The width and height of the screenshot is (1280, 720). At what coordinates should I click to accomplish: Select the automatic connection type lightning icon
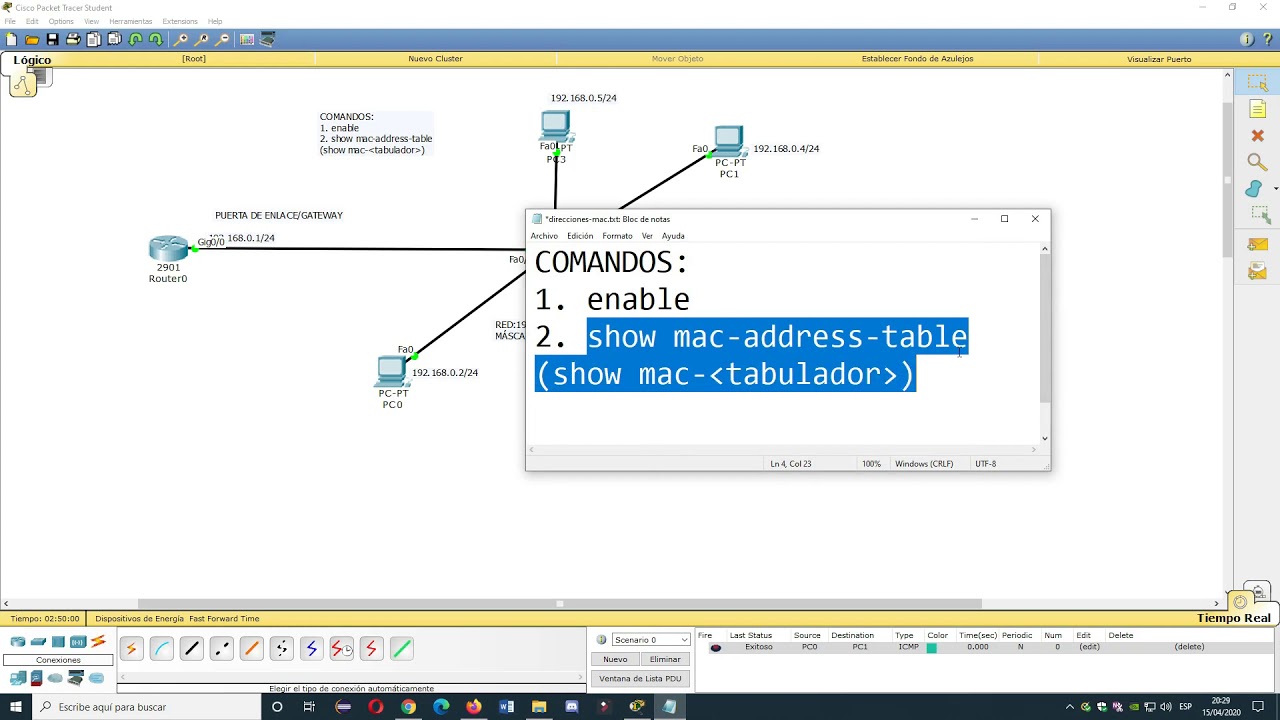click(x=131, y=649)
